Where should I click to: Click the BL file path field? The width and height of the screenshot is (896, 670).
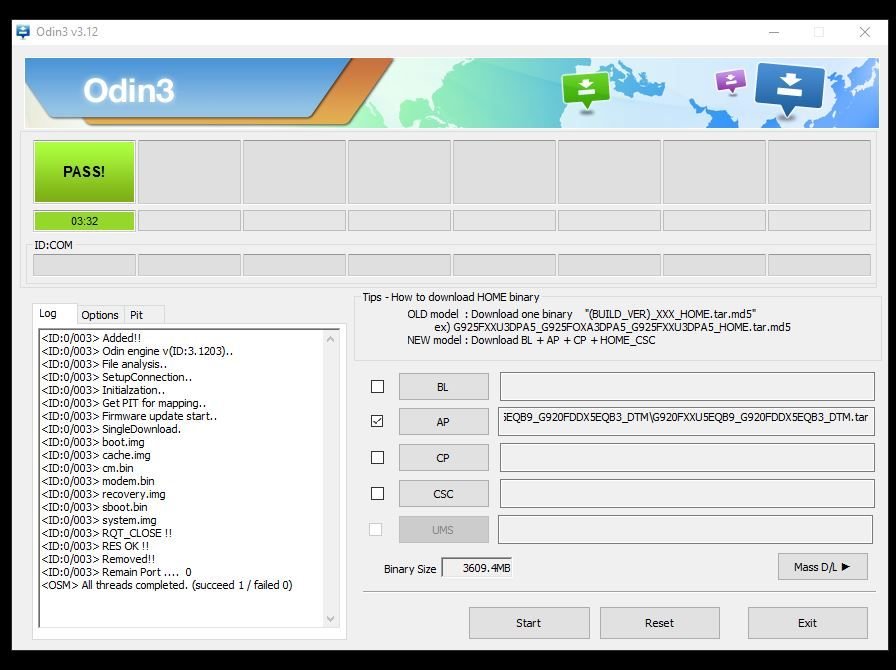(x=687, y=386)
